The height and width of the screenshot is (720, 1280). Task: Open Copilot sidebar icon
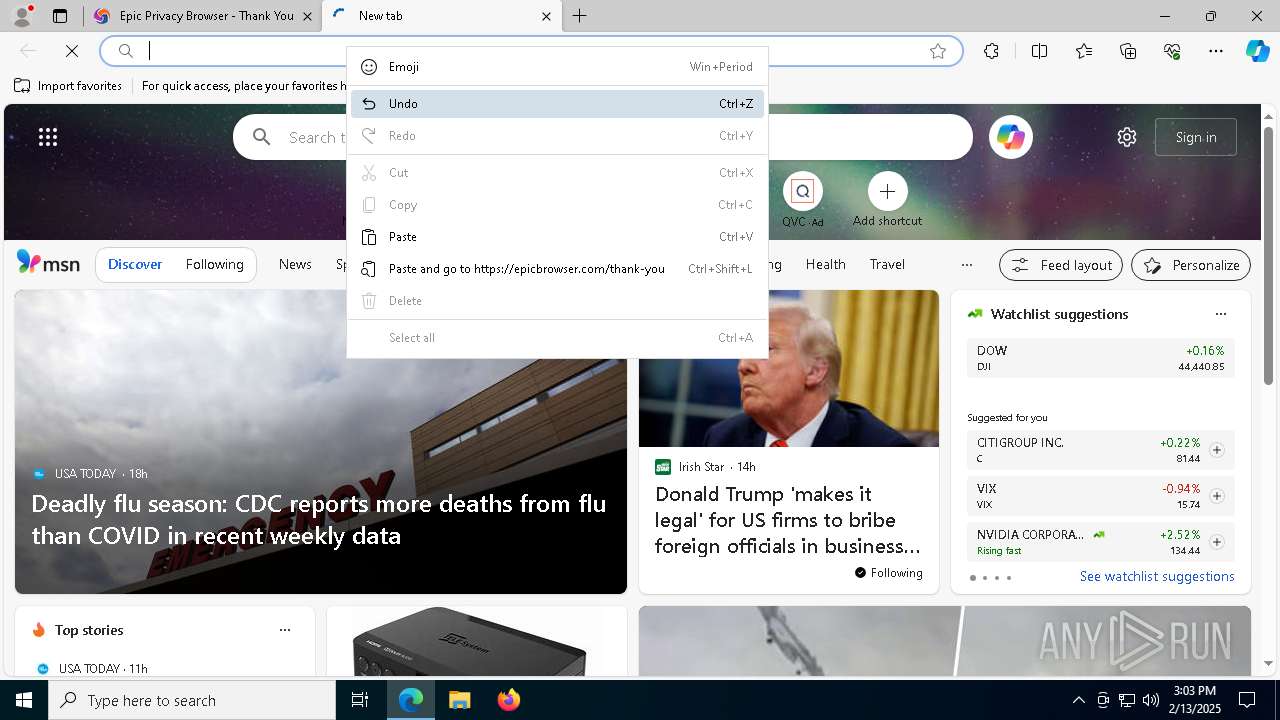tap(1258, 51)
